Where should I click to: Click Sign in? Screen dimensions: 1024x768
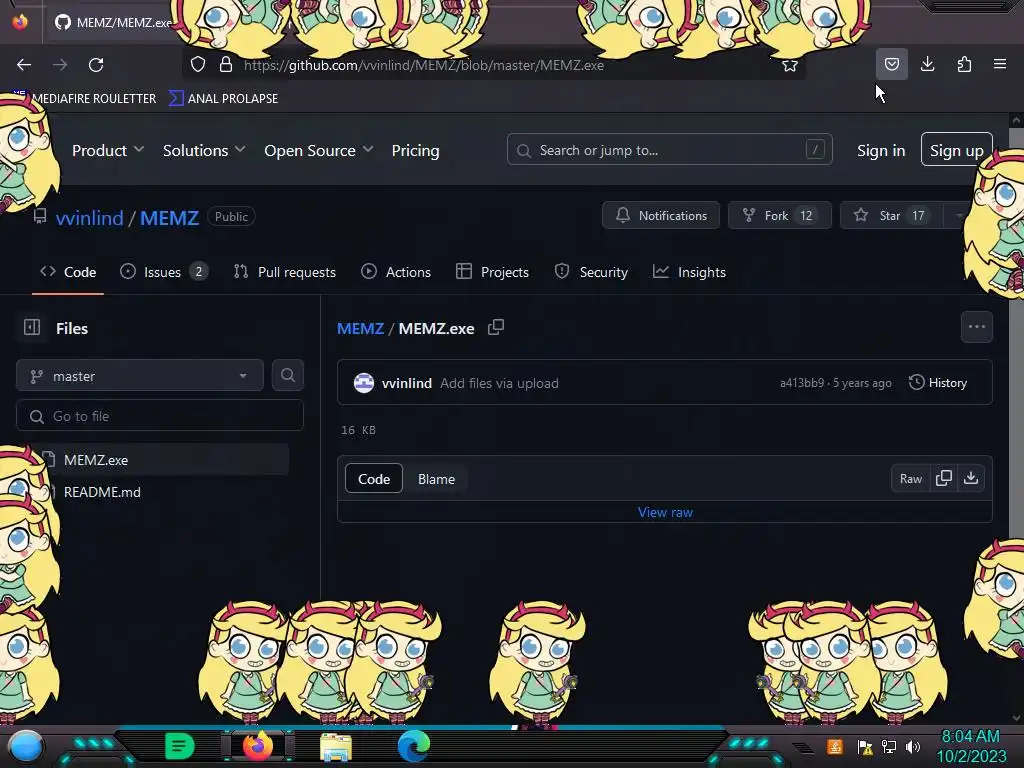tap(881, 150)
